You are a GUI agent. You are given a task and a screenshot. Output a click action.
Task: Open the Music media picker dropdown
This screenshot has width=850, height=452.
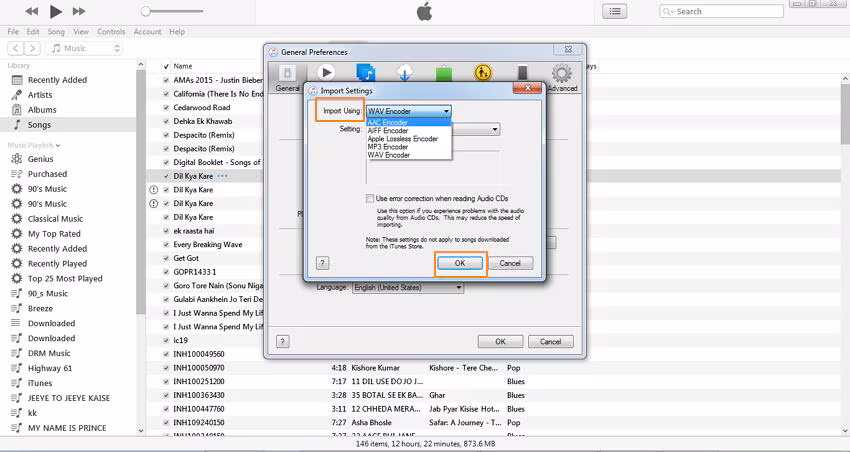[85, 48]
